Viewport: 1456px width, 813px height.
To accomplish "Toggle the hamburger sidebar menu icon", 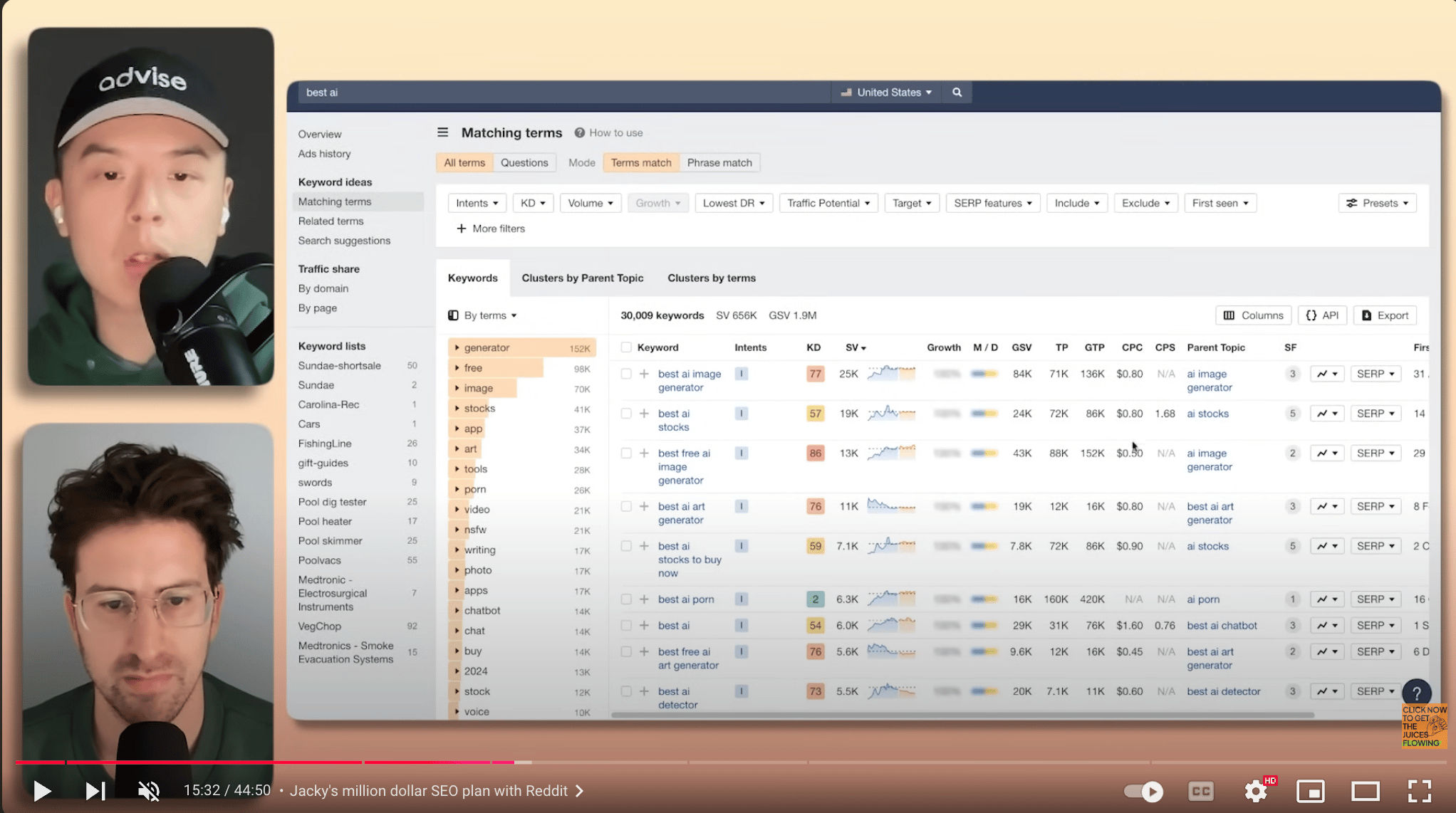I will (442, 132).
